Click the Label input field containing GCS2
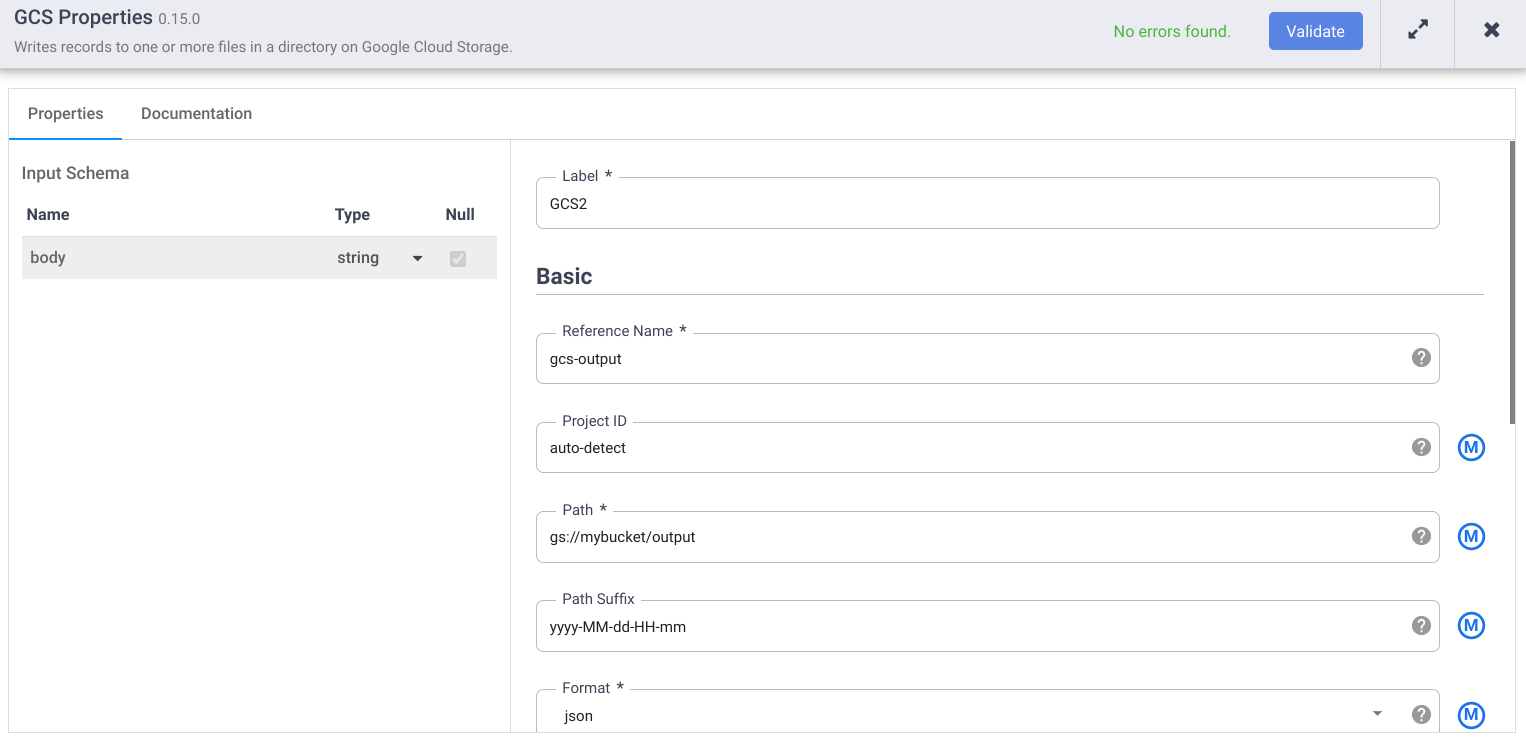Viewport: 1526px width, 744px height. pyautogui.click(x=987, y=204)
